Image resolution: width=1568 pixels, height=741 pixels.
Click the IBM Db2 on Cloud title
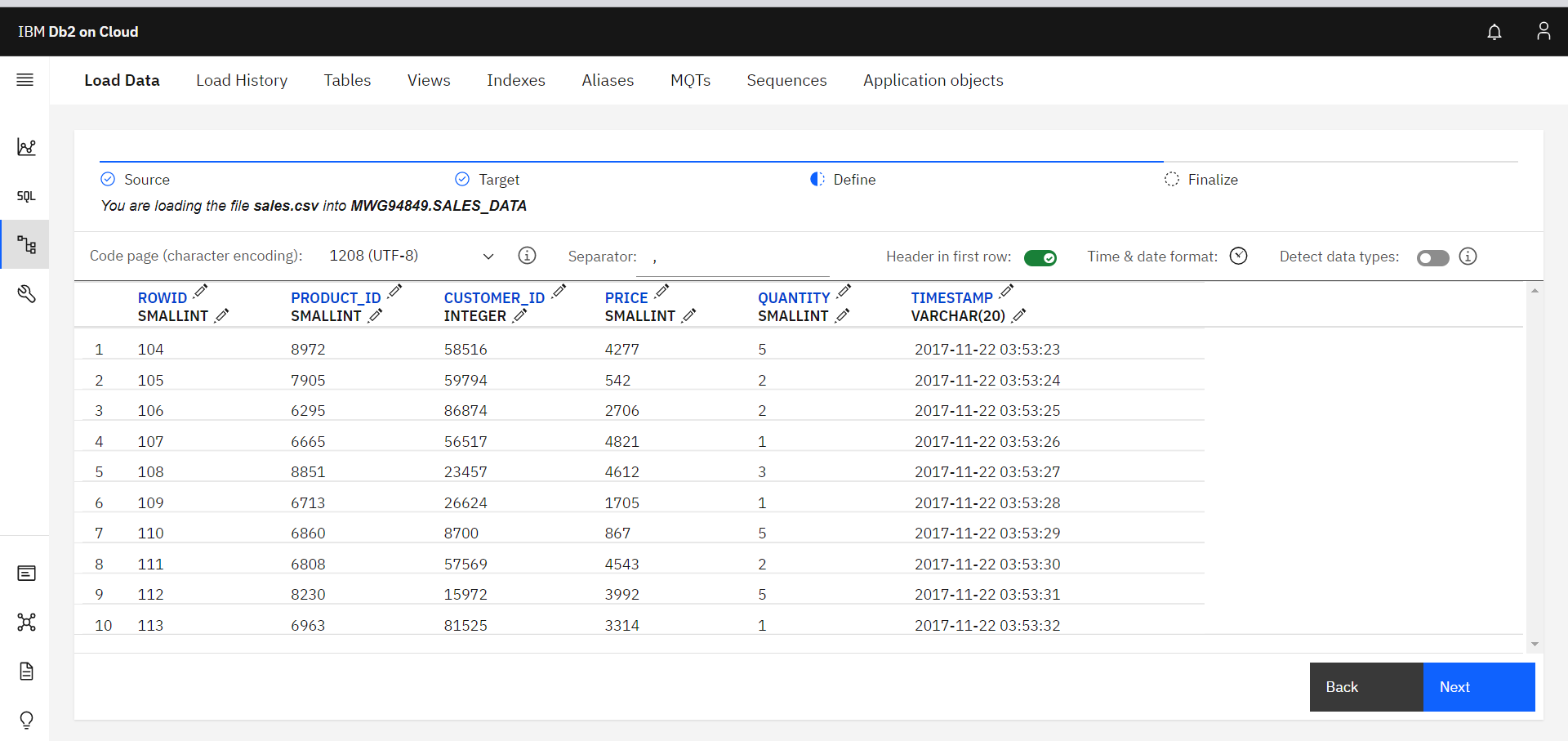78,32
